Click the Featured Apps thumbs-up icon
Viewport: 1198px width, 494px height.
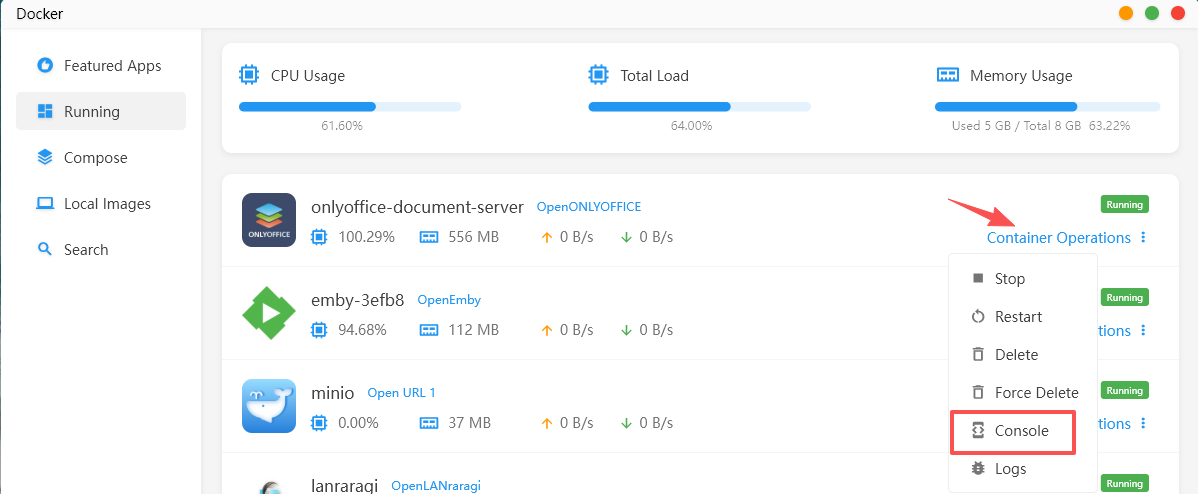45,66
